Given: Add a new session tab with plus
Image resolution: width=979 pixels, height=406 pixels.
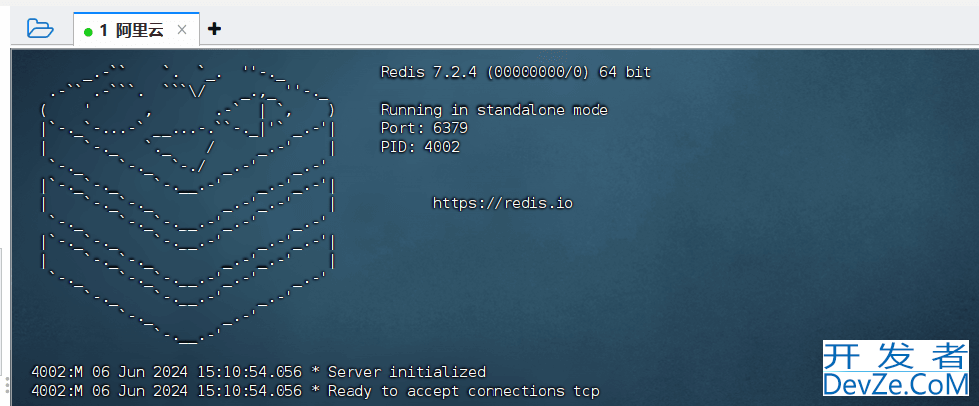Looking at the screenshot, I should point(214,29).
